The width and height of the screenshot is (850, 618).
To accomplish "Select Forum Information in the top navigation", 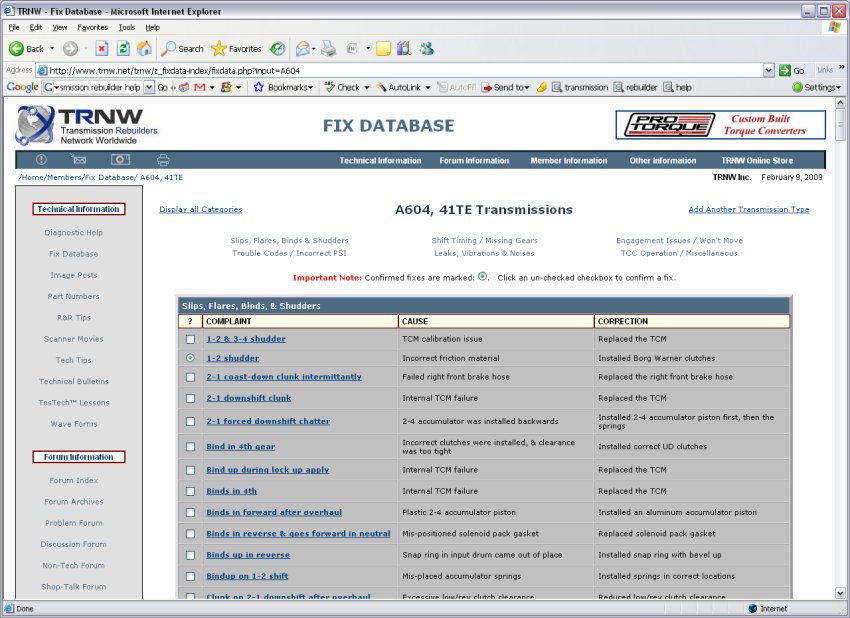I will click(474, 160).
